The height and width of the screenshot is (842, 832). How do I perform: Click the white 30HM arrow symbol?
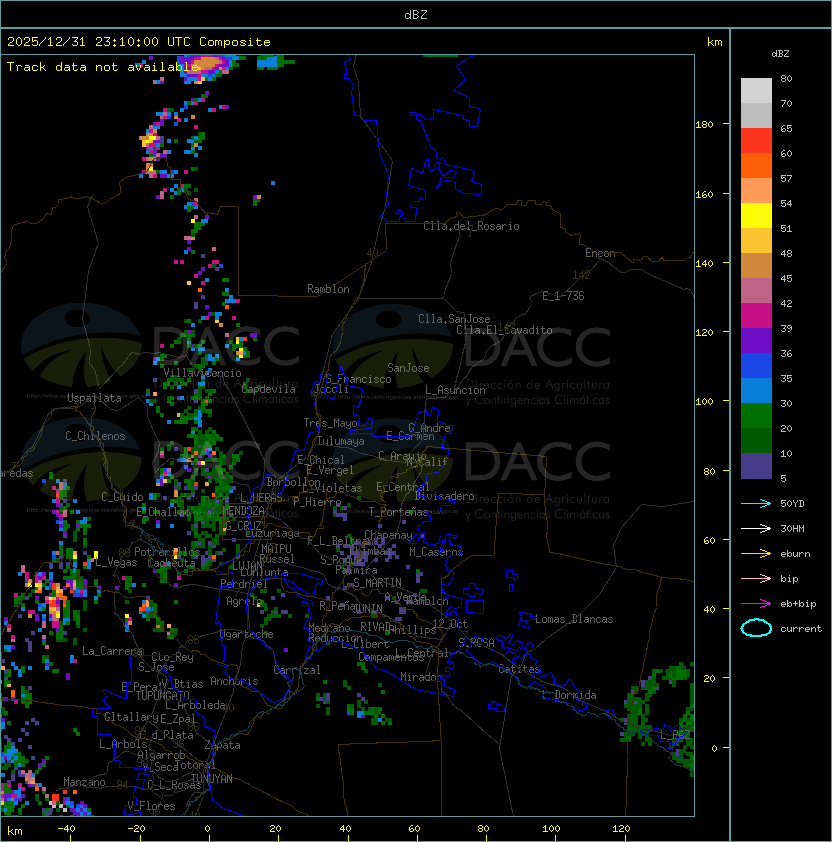tap(756, 528)
